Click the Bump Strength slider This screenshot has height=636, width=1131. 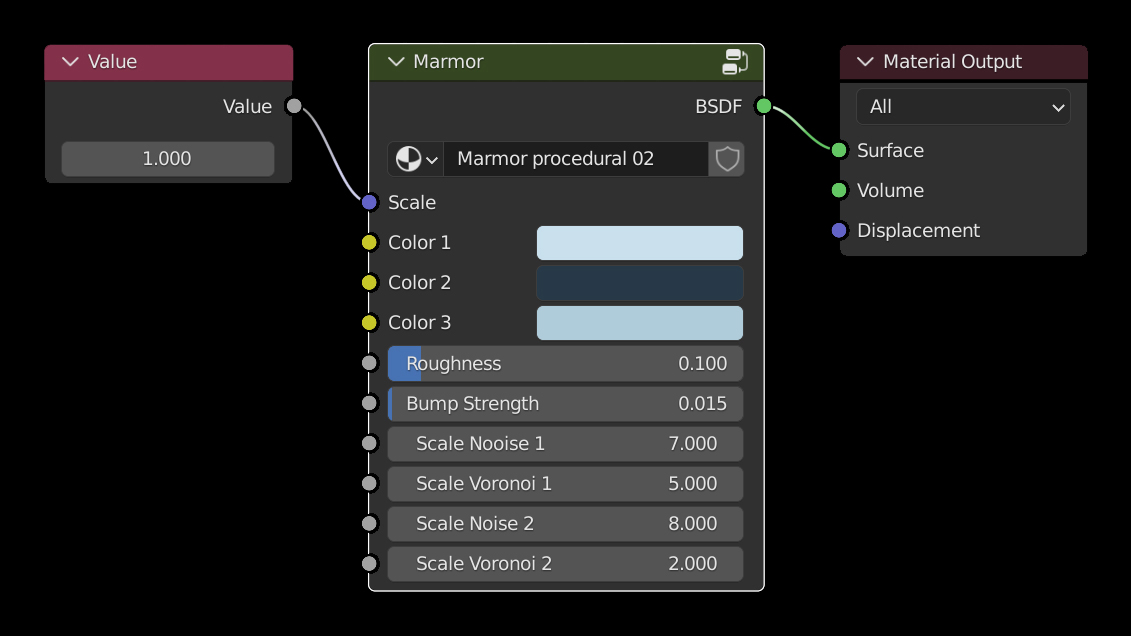[565, 404]
